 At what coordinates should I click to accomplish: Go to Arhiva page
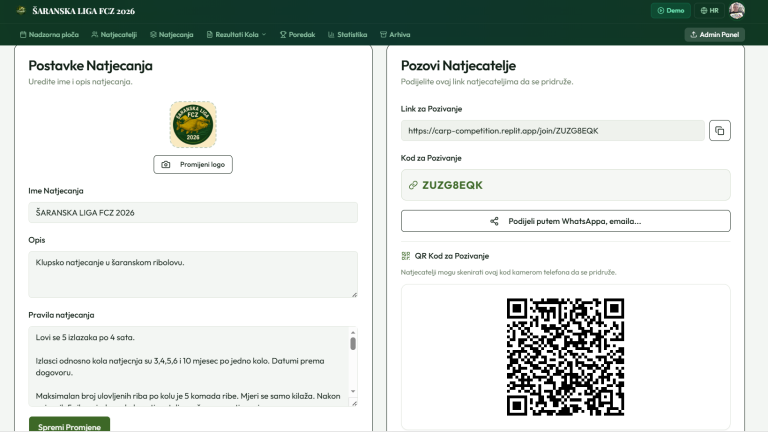[x=395, y=35]
